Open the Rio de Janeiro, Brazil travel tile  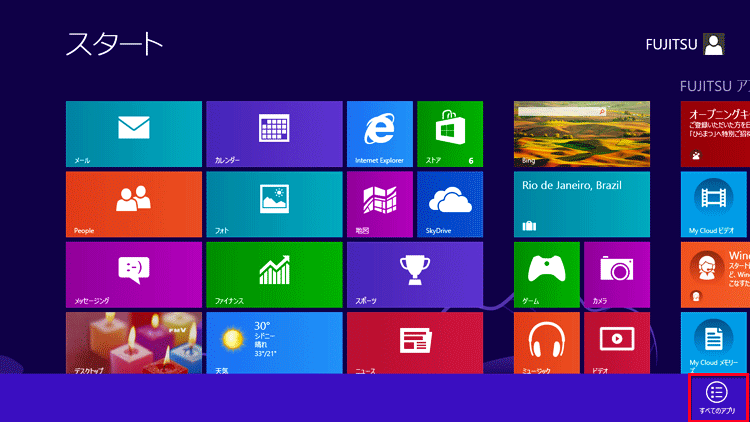click(582, 204)
